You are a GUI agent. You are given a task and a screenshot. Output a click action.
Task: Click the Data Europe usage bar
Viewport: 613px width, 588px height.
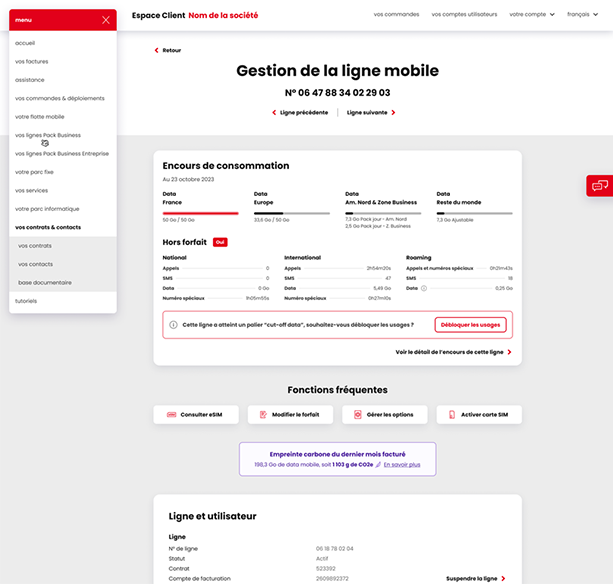(x=292, y=213)
